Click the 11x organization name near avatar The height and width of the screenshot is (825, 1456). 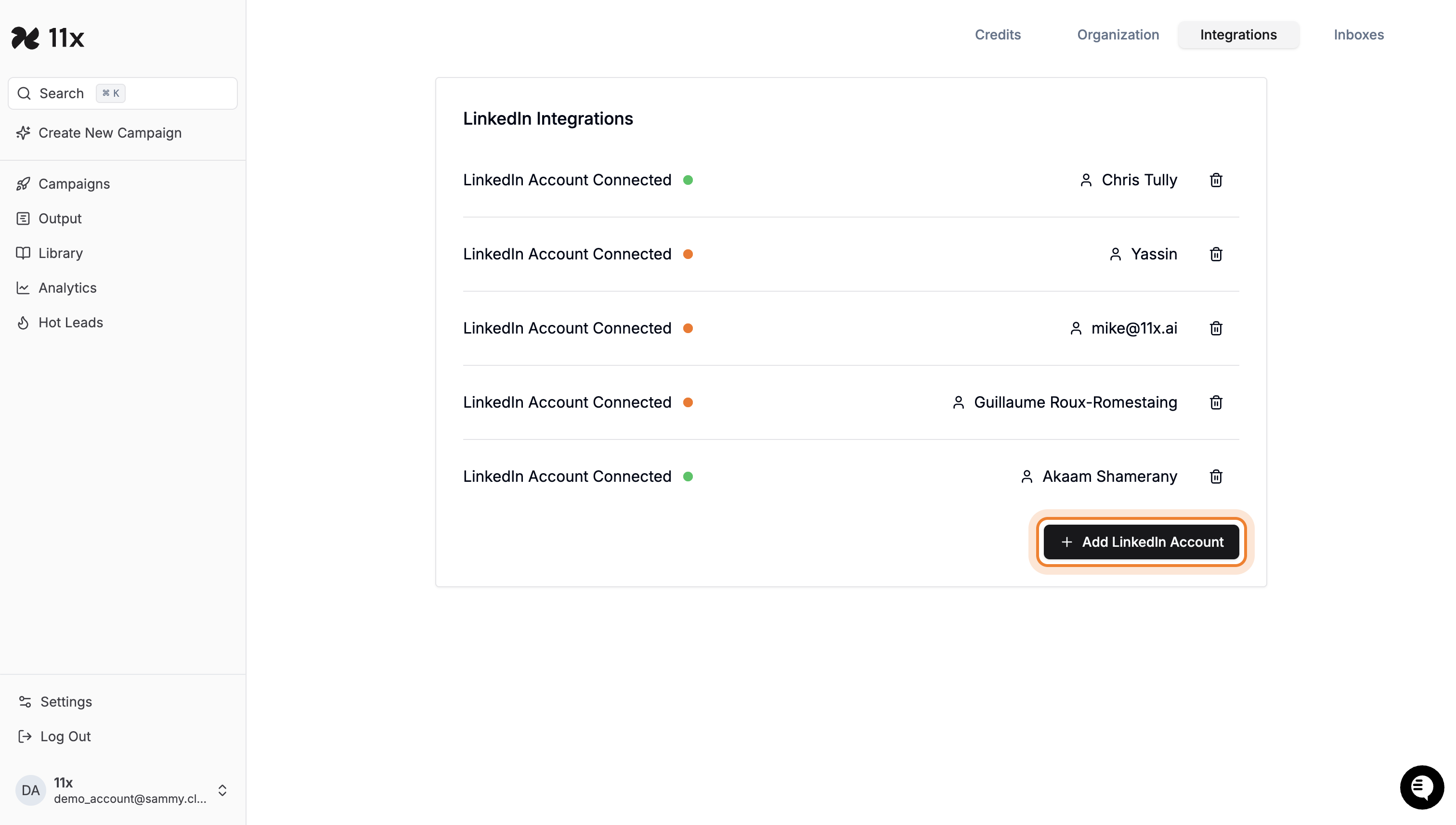click(x=63, y=783)
